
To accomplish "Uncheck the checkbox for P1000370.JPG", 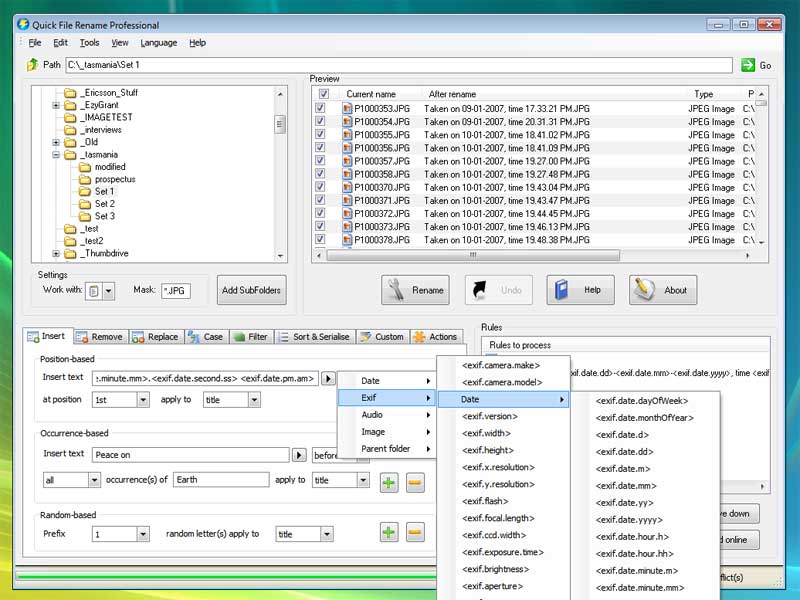I will [x=321, y=187].
